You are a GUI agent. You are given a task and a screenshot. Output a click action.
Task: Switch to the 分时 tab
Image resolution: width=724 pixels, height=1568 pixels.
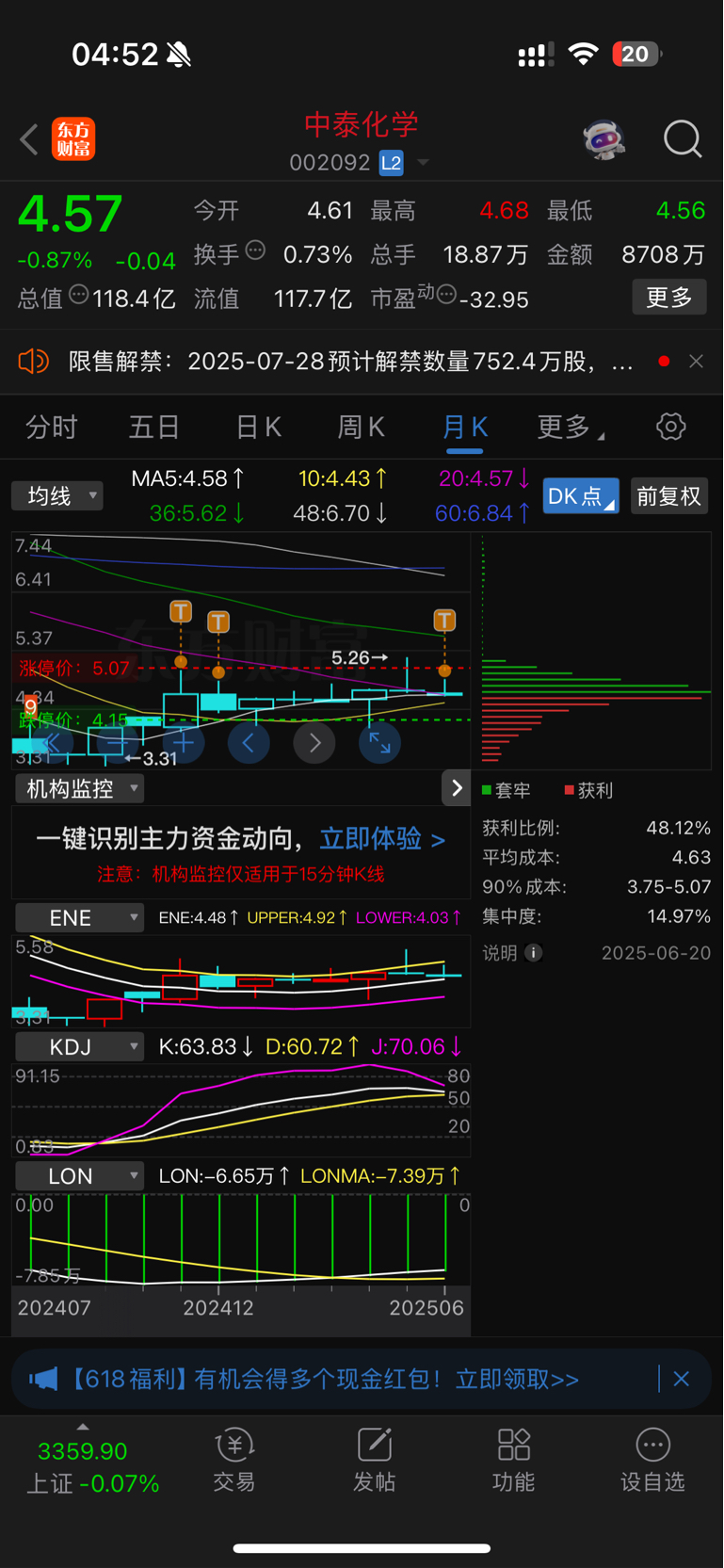[x=51, y=428]
